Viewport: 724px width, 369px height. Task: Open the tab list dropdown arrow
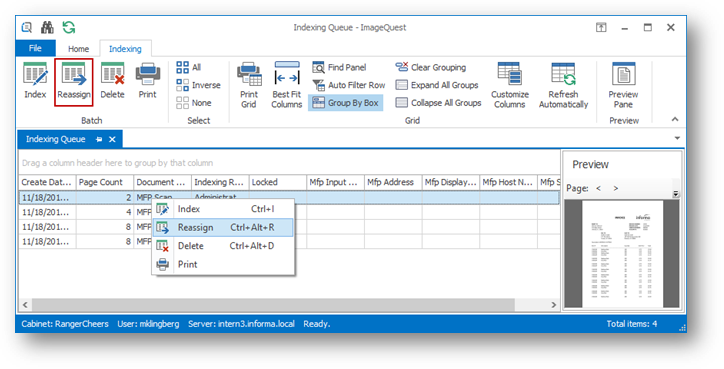(677, 138)
